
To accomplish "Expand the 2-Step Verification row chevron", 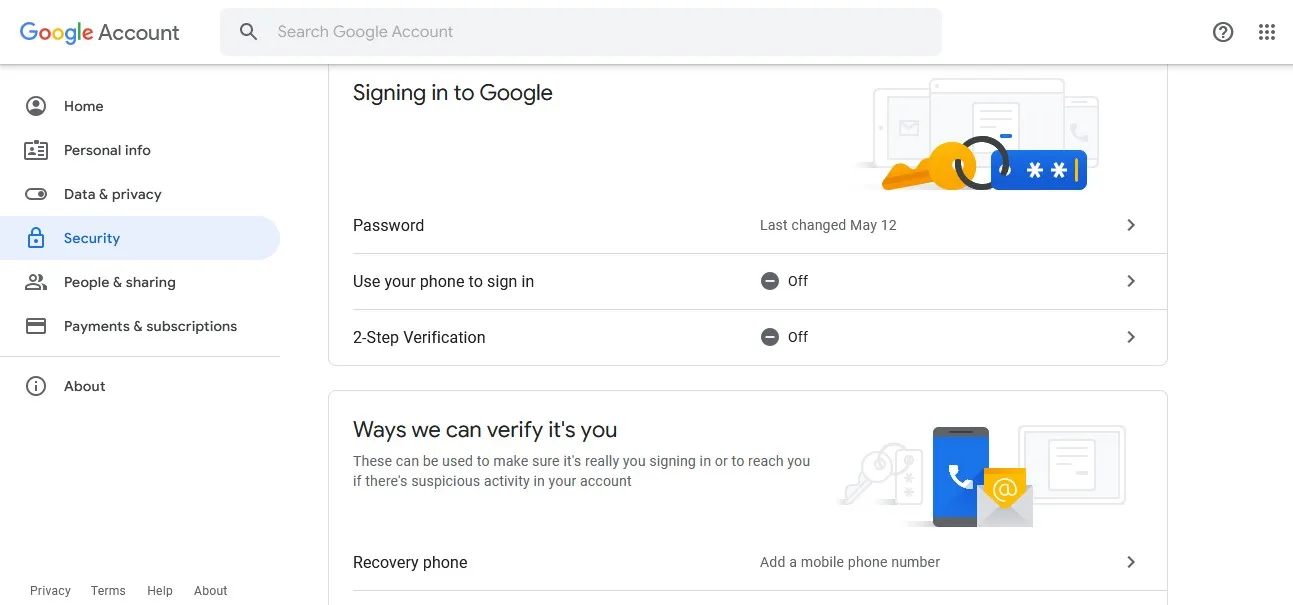I will click(x=1131, y=337).
